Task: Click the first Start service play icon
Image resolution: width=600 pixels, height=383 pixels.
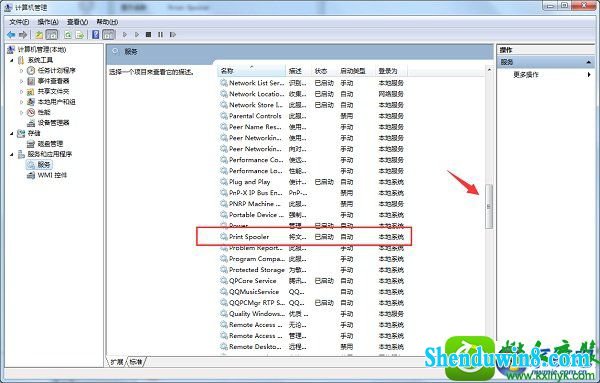Action: pyautogui.click(x=125, y=35)
